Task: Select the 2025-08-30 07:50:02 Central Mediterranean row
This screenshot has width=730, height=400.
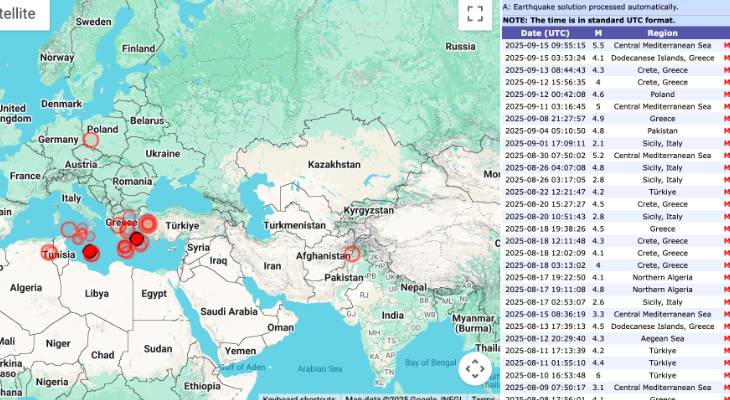Action: coord(616,155)
